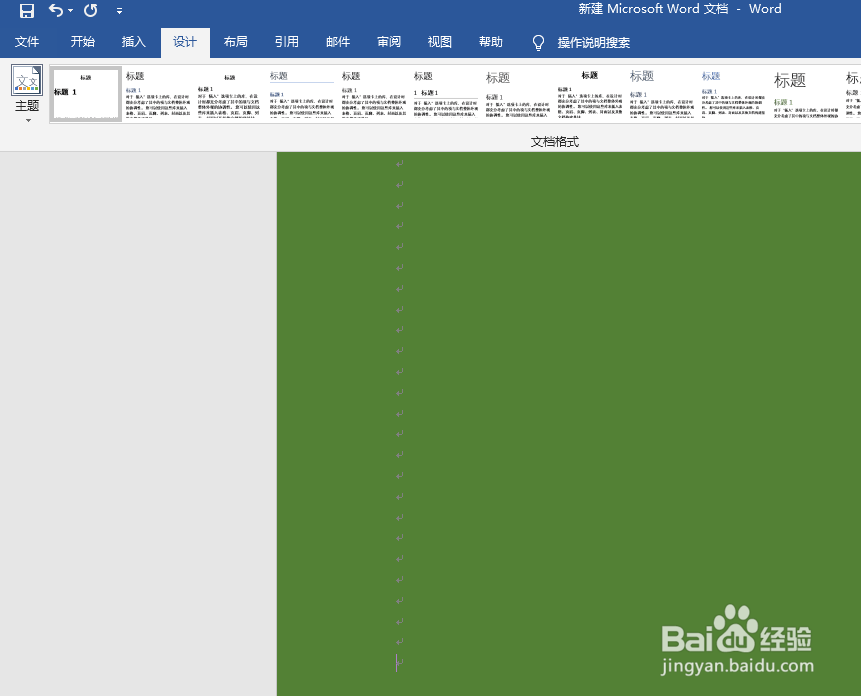Click inside the green document page

550,400
